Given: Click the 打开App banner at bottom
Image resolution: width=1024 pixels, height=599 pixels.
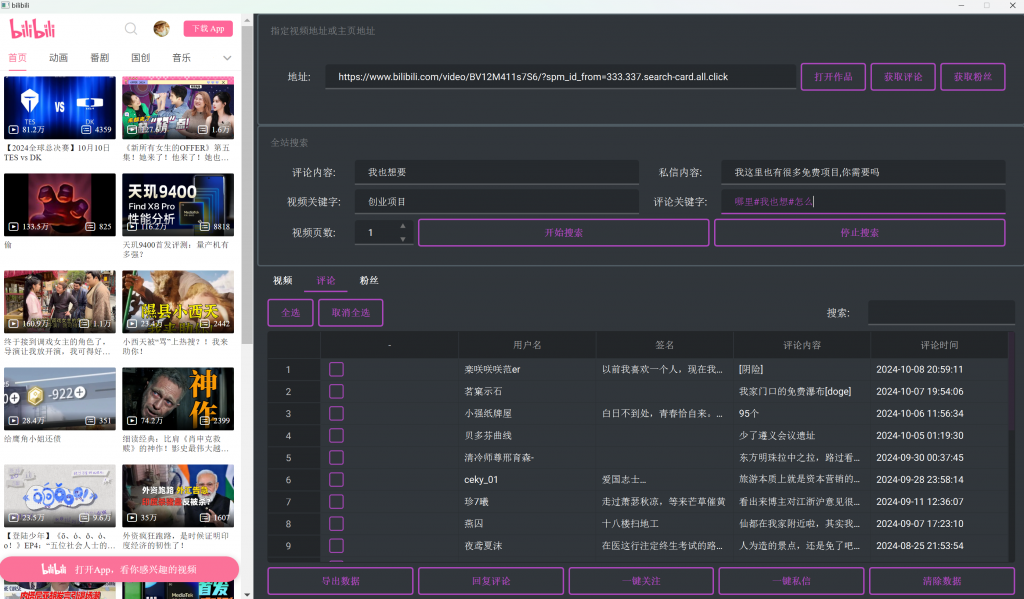Looking at the screenshot, I should [x=119, y=570].
